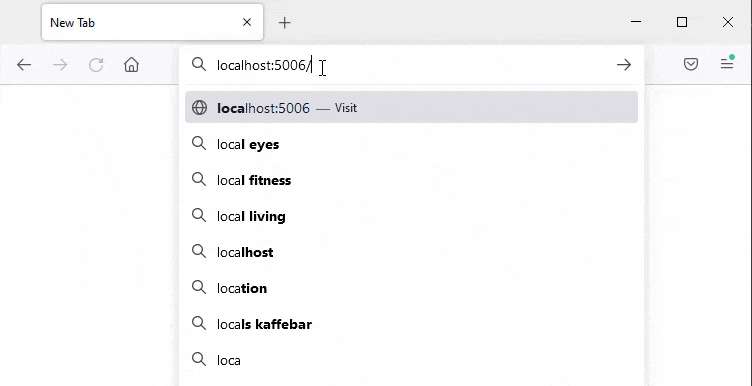This screenshot has height=386, width=752.
Task: Choose the 'locals kaffebar' search suggestion
Action: (411, 324)
